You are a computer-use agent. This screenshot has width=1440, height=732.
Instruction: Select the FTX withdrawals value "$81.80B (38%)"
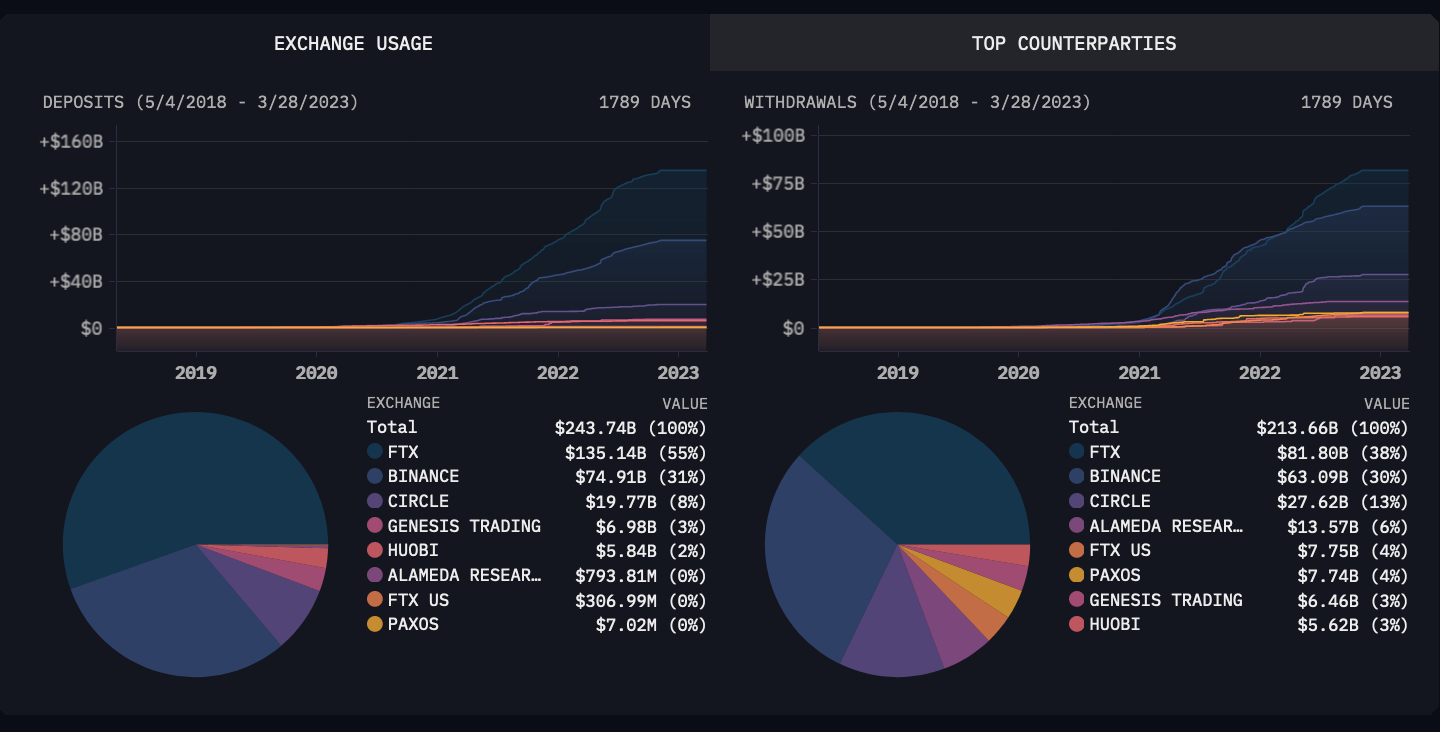(x=1343, y=452)
